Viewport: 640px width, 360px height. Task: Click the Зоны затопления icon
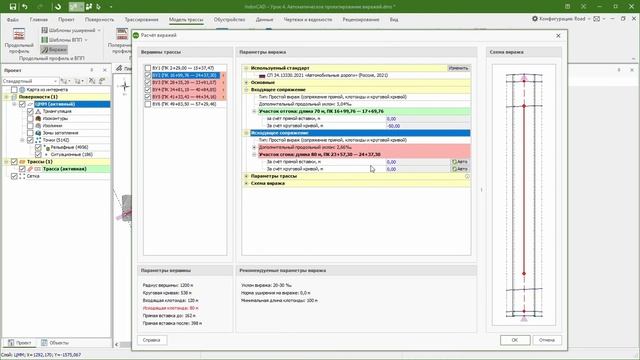coord(38,133)
